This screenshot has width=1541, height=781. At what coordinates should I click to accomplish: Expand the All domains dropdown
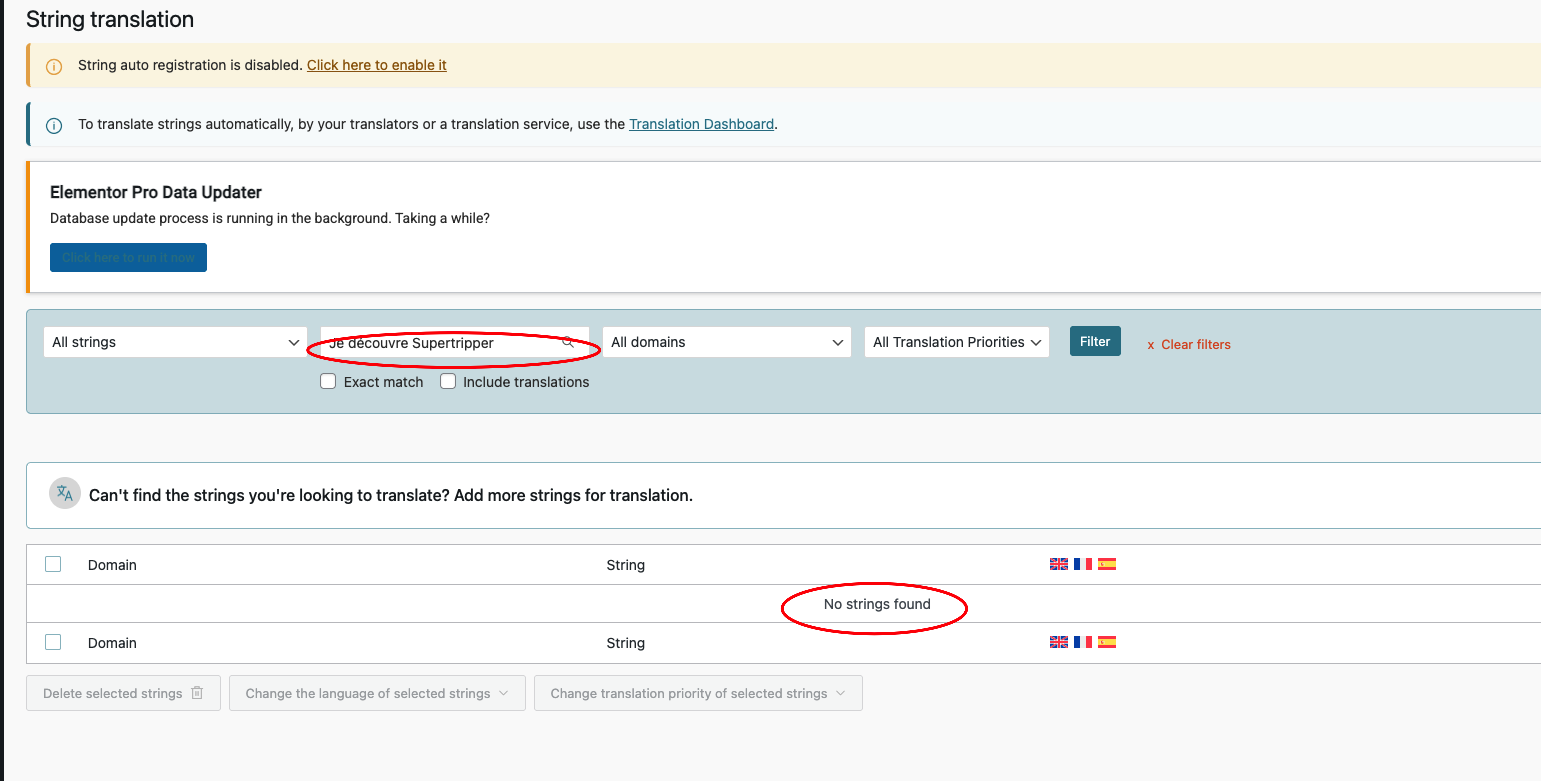pos(727,342)
